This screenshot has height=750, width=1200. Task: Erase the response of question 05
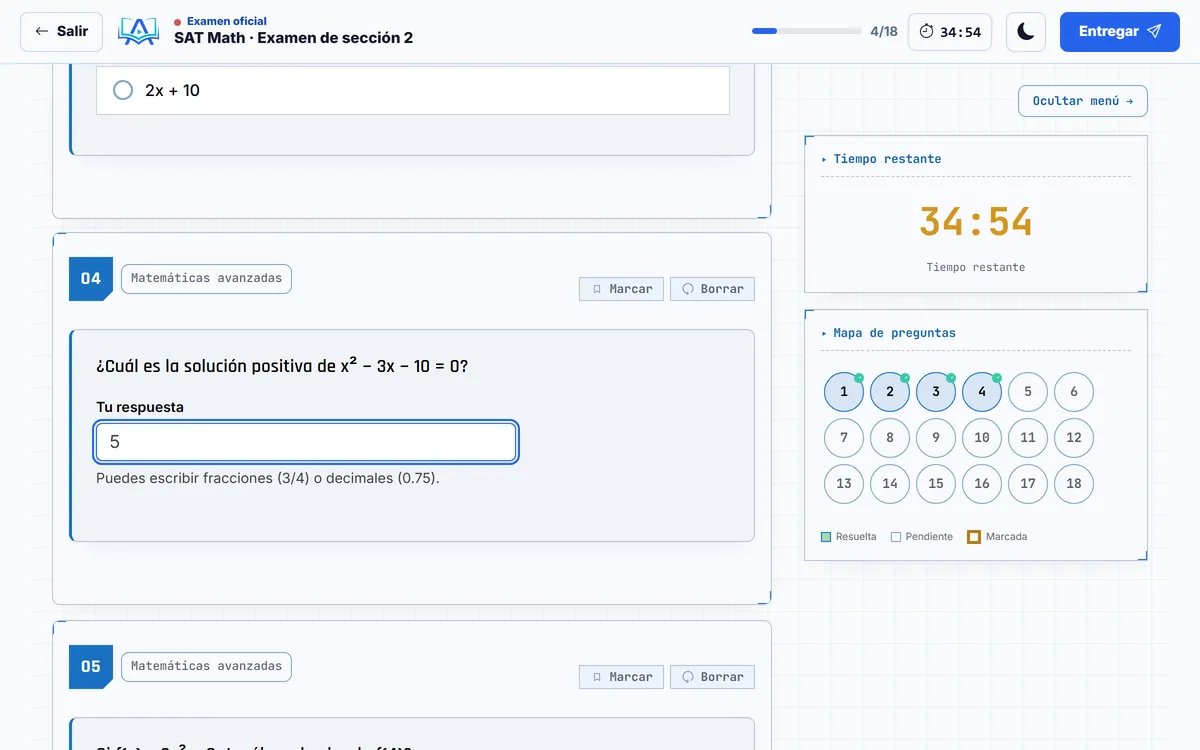[x=712, y=677]
